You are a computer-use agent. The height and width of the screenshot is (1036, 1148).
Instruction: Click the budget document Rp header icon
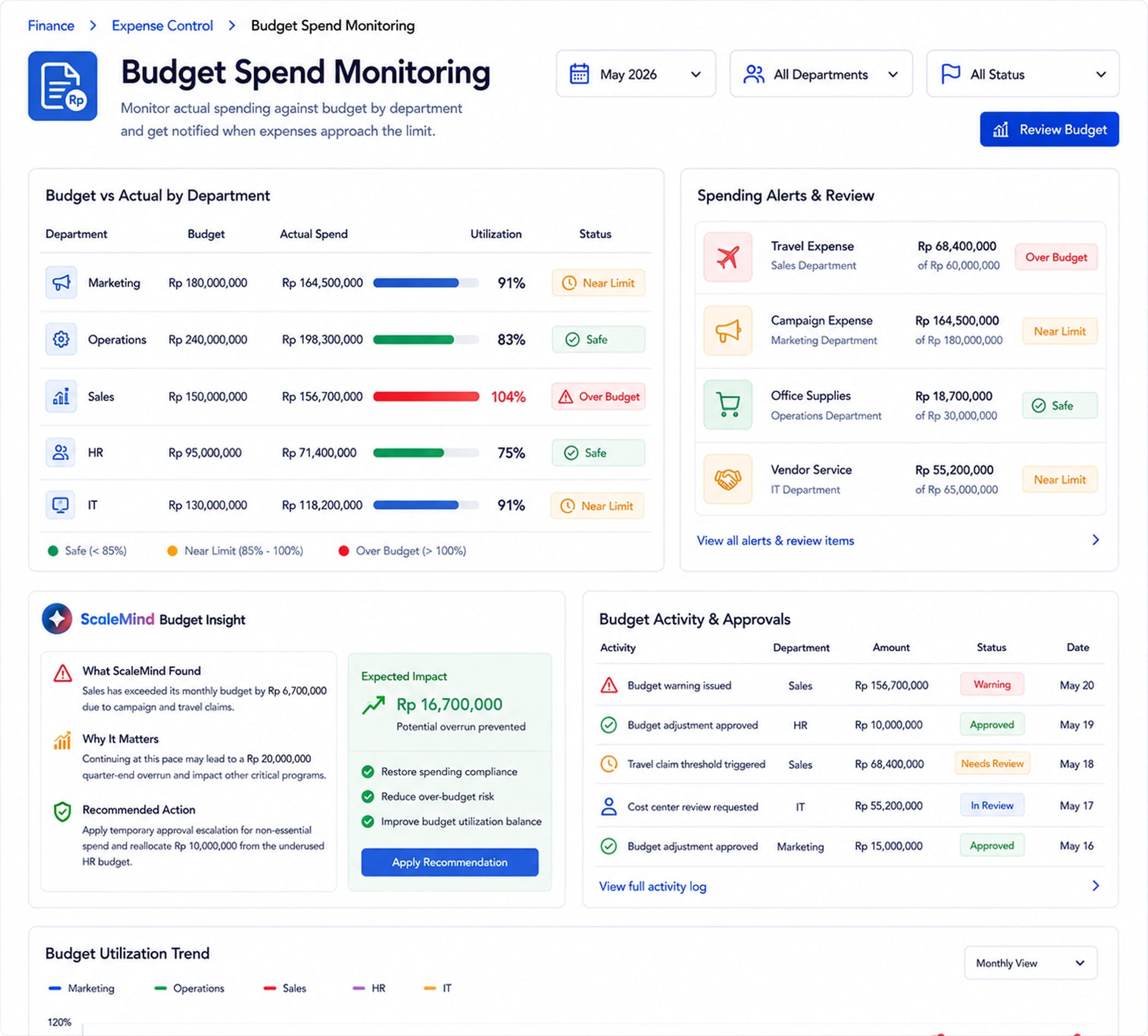click(63, 86)
